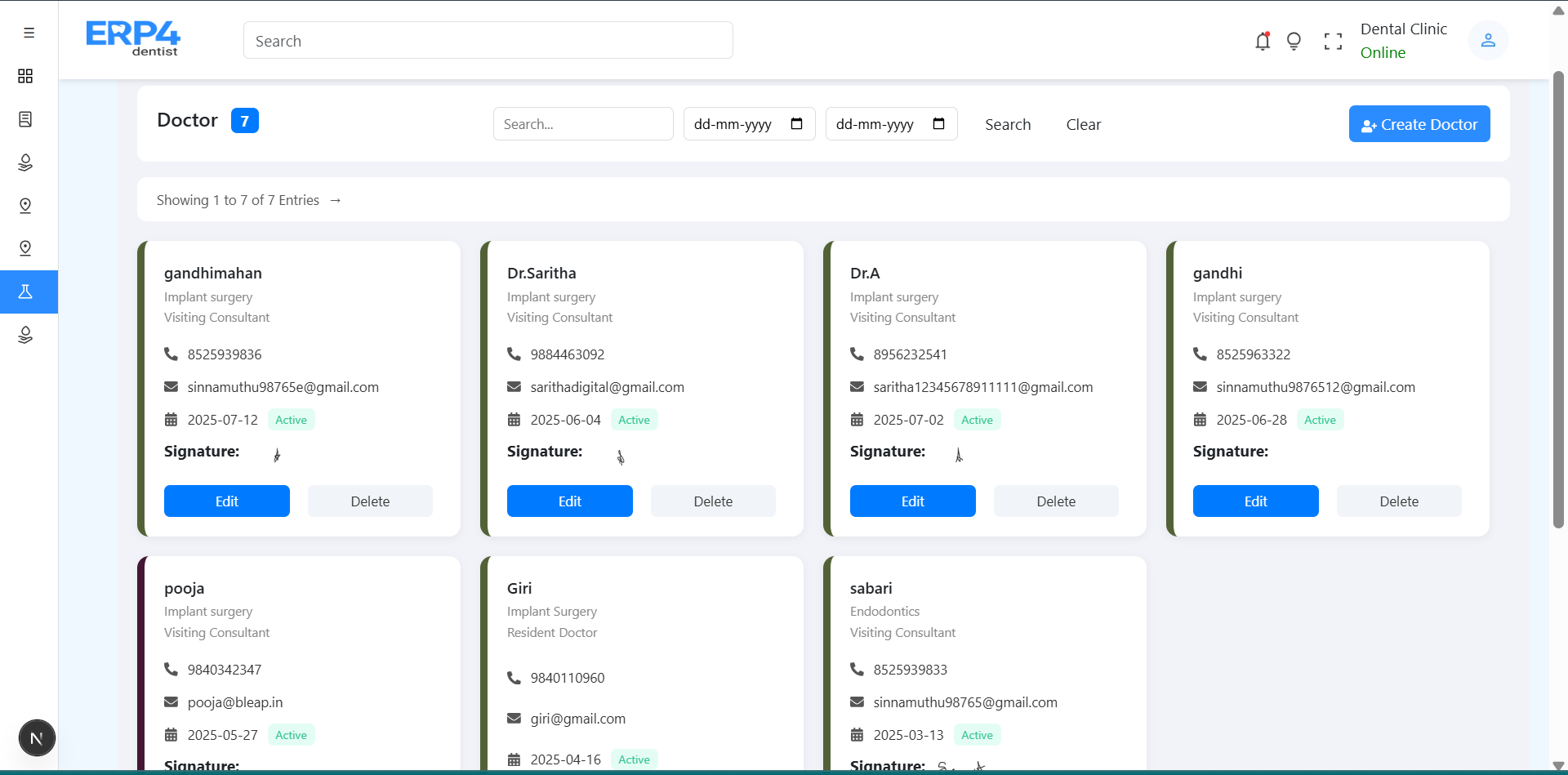Click the second dd-mm-yyyy date input
1568x775 pixels.
click(x=891, y=124)
